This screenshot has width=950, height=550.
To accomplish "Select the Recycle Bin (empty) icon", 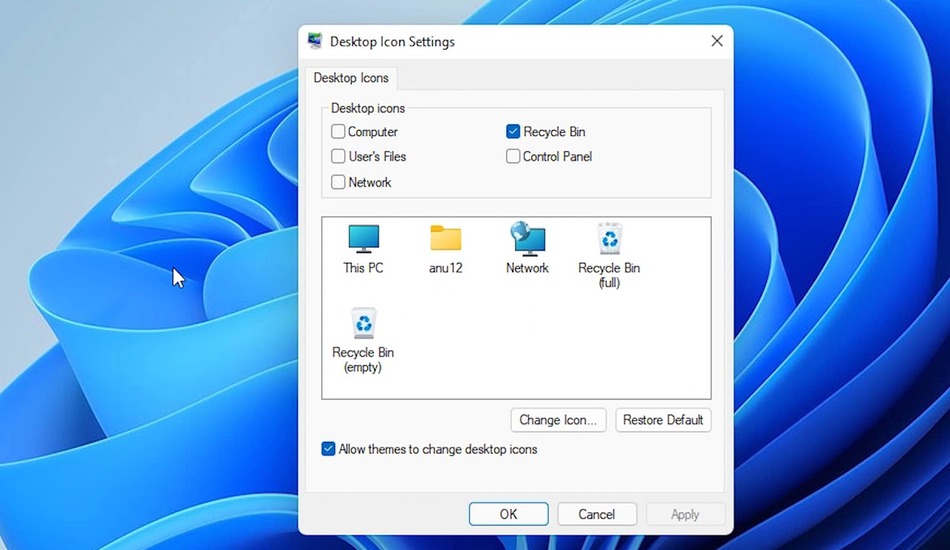I will coord(363,325).
